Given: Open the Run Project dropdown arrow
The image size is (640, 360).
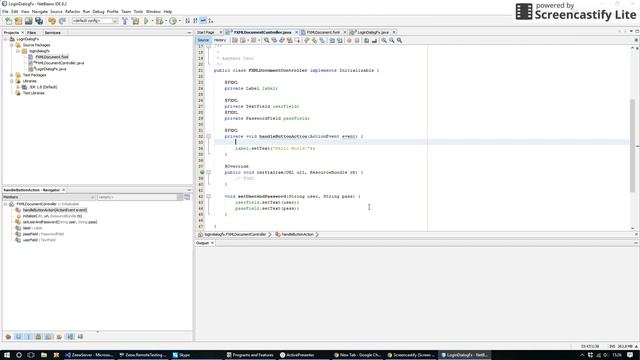Looking at the screenshot, I should pos(152,21).
